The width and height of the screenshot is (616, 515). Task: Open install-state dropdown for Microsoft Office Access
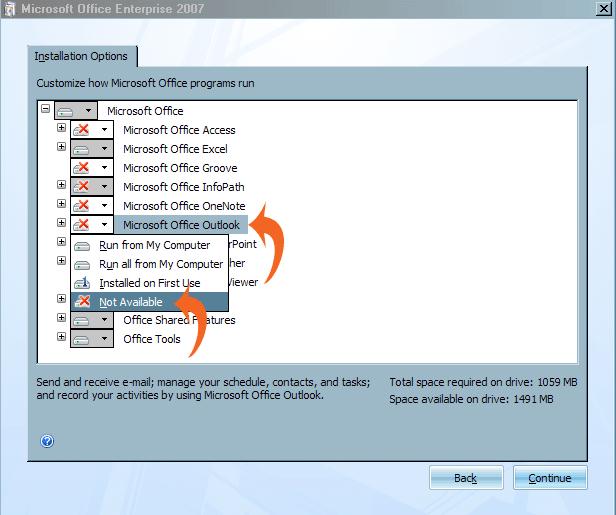tap(92, 129)
